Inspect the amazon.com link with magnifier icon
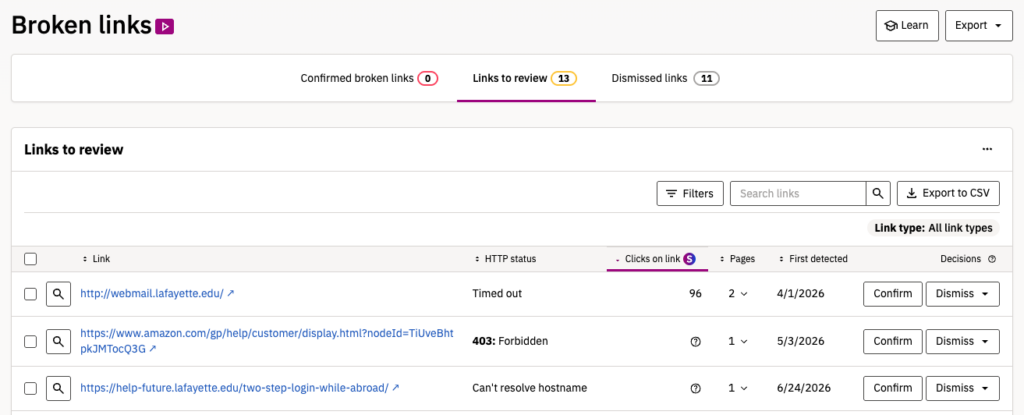 58,341
